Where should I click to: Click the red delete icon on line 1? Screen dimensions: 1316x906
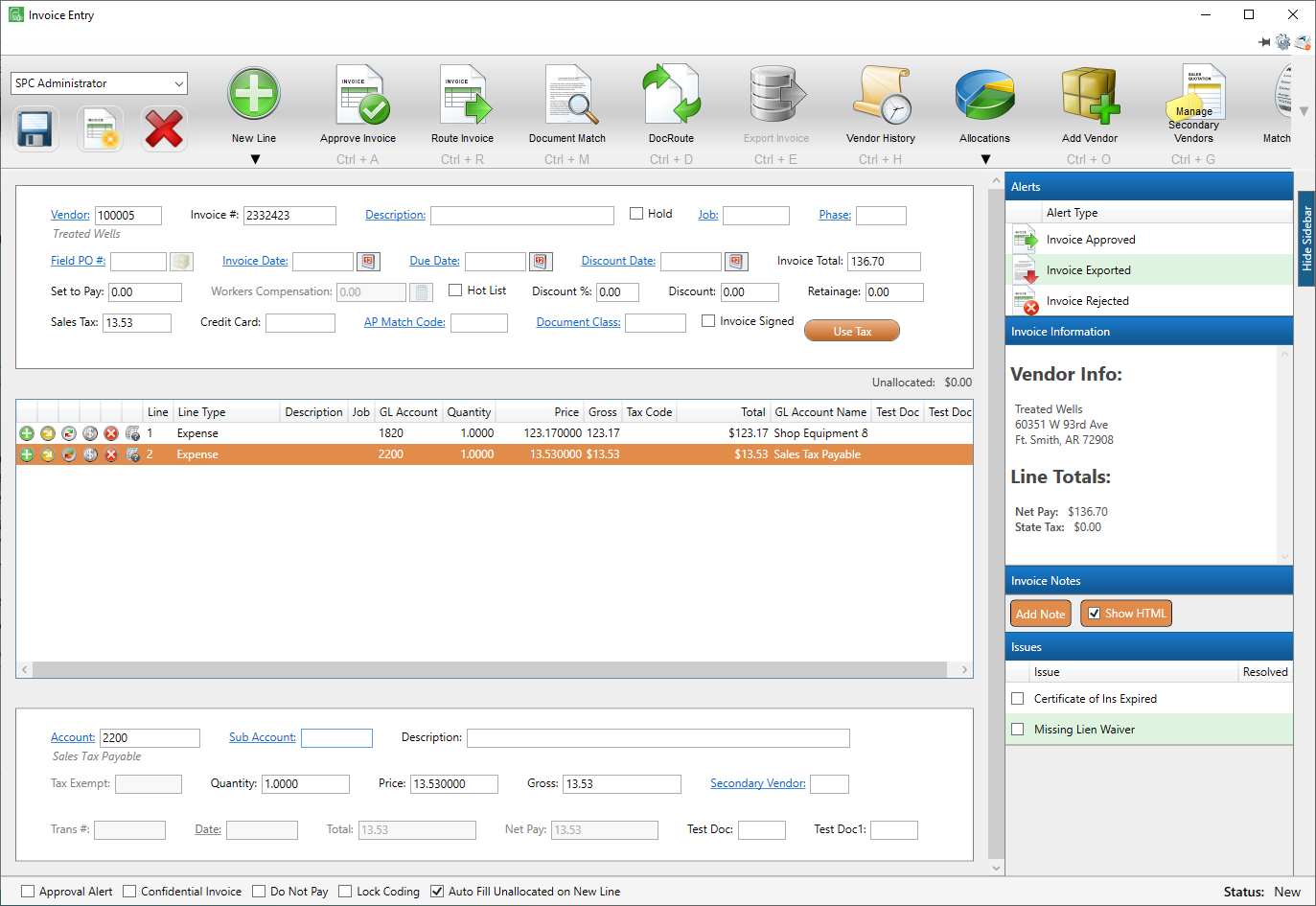[x=111, y=433]
